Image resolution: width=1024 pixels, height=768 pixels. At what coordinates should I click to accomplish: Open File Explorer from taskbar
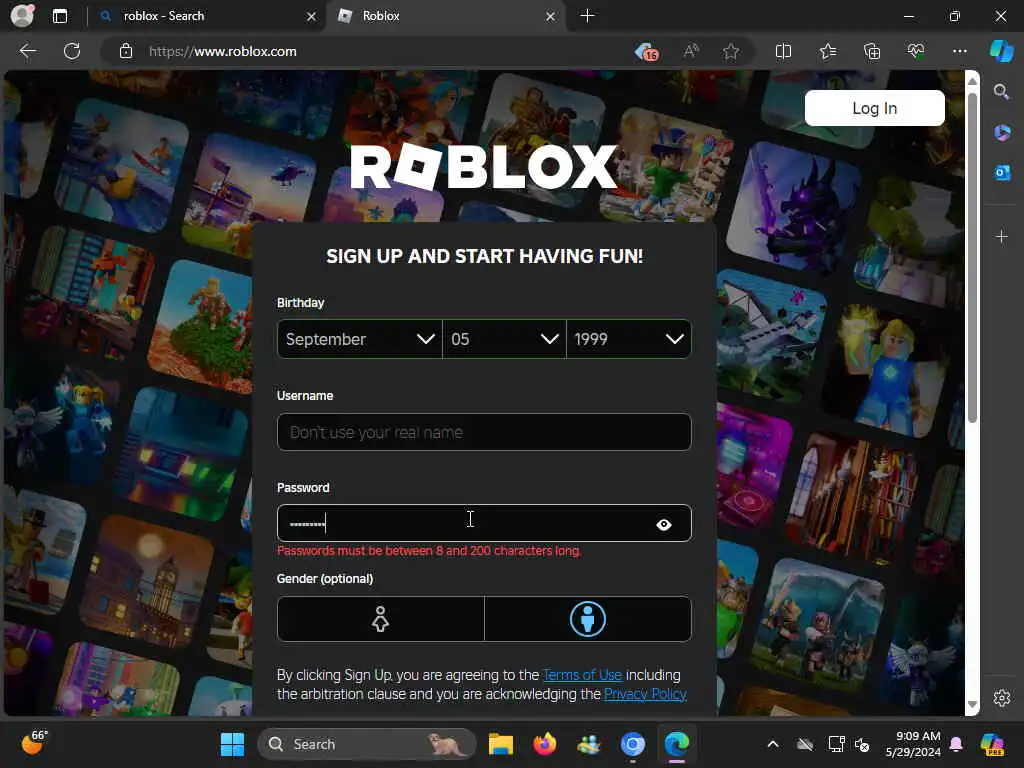(x=500, y=744)
